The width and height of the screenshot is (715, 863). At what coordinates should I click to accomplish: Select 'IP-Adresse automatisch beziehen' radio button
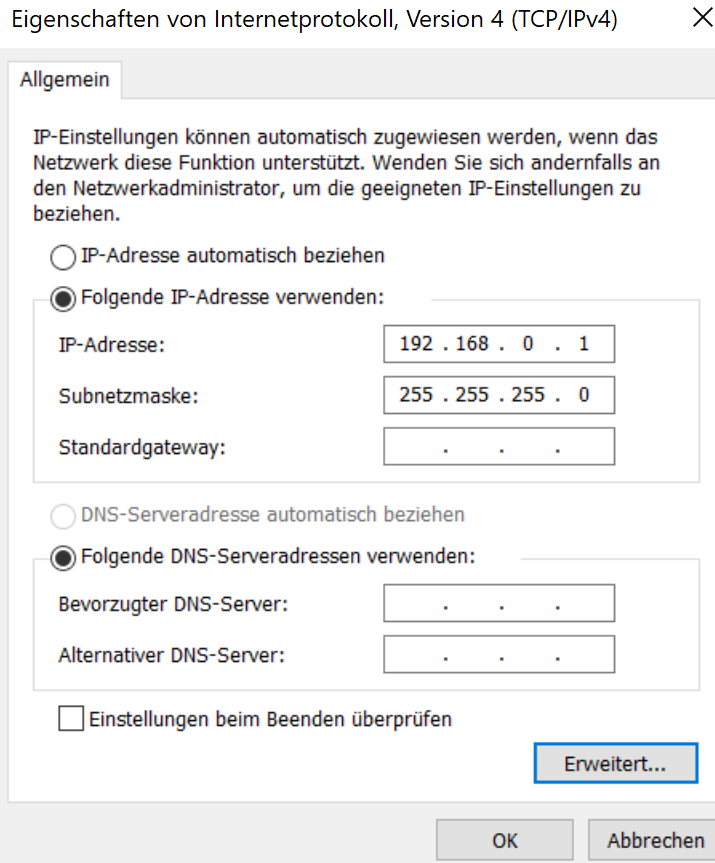click(x=63, y=257)
